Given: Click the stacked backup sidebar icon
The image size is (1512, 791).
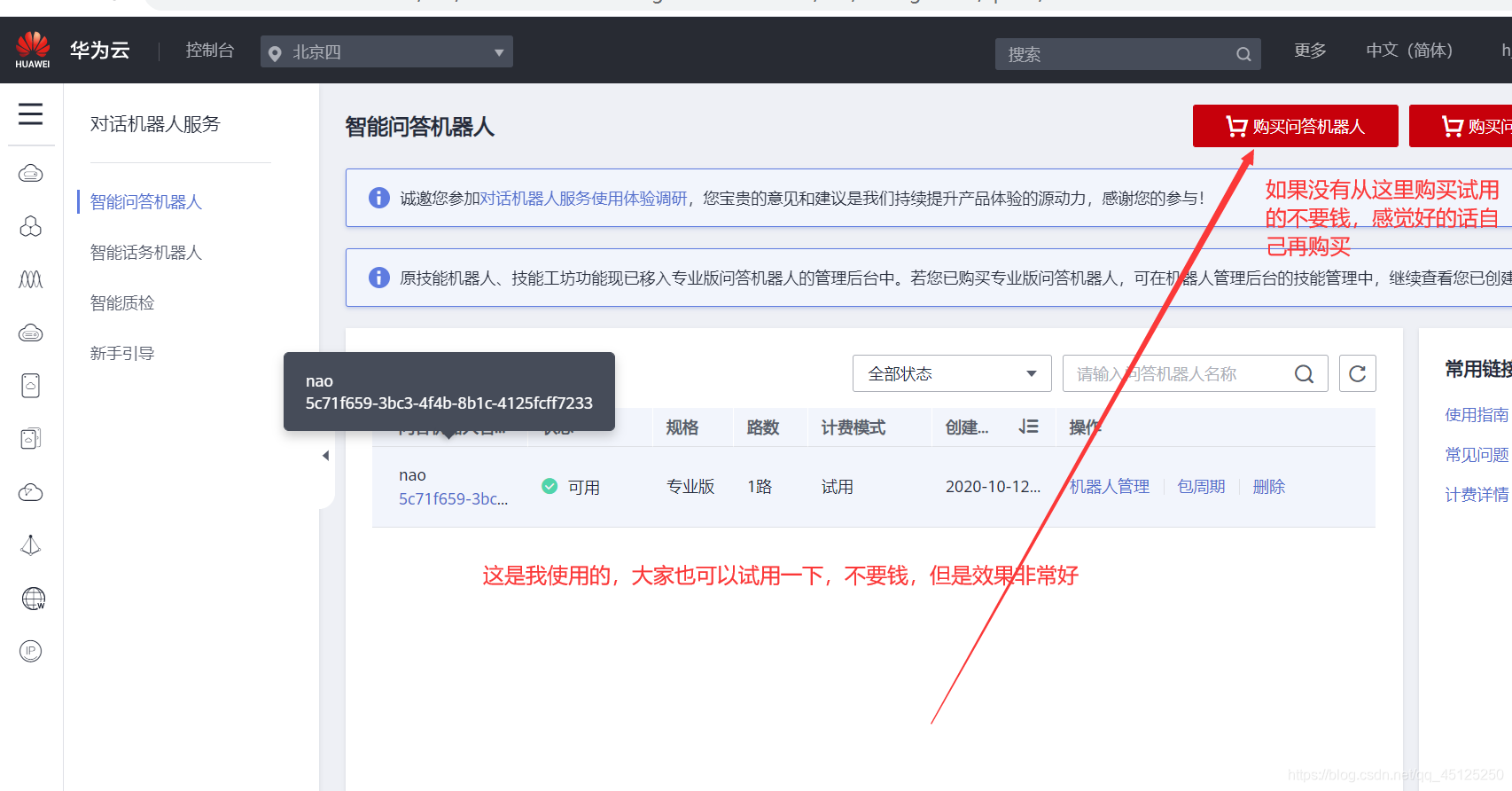Looking at the screenshot, I should [x=31, y=438].
